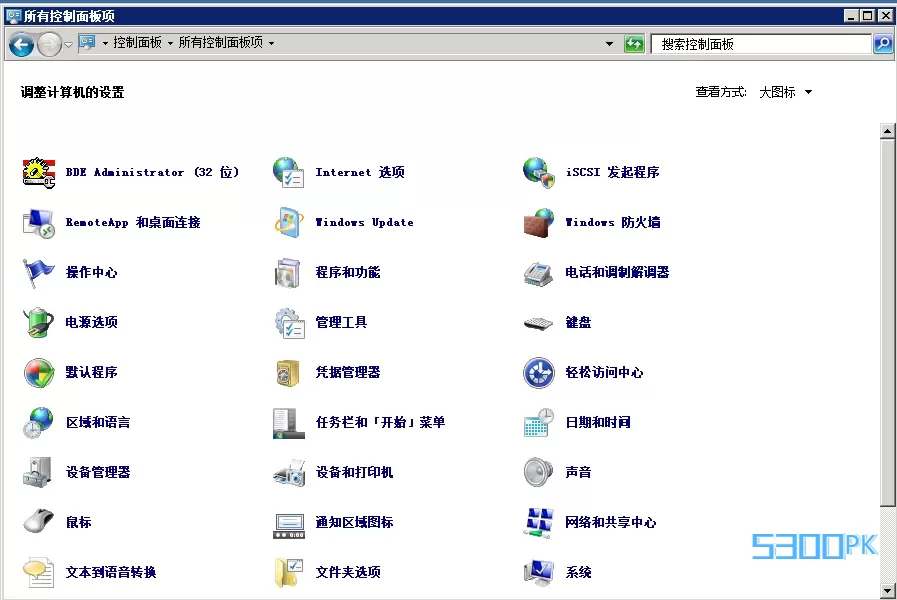Click the 搜索控制面板 search field
The image size is (897, 600).
(x=761, y=44)
